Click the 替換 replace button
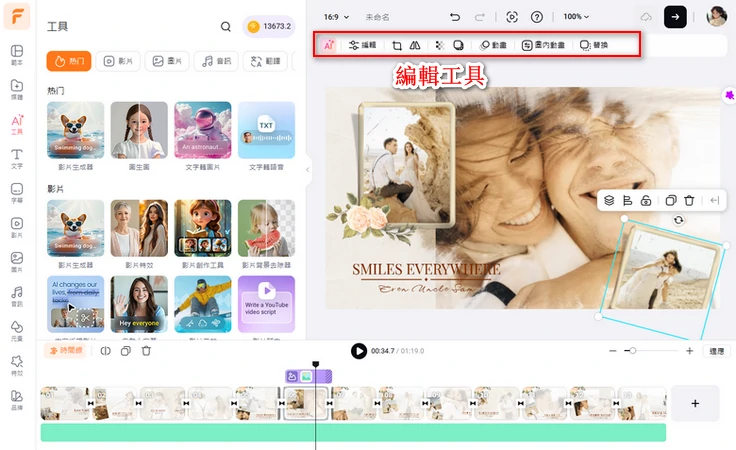Screen dimensions: 736x450 (x=594, y=45)
